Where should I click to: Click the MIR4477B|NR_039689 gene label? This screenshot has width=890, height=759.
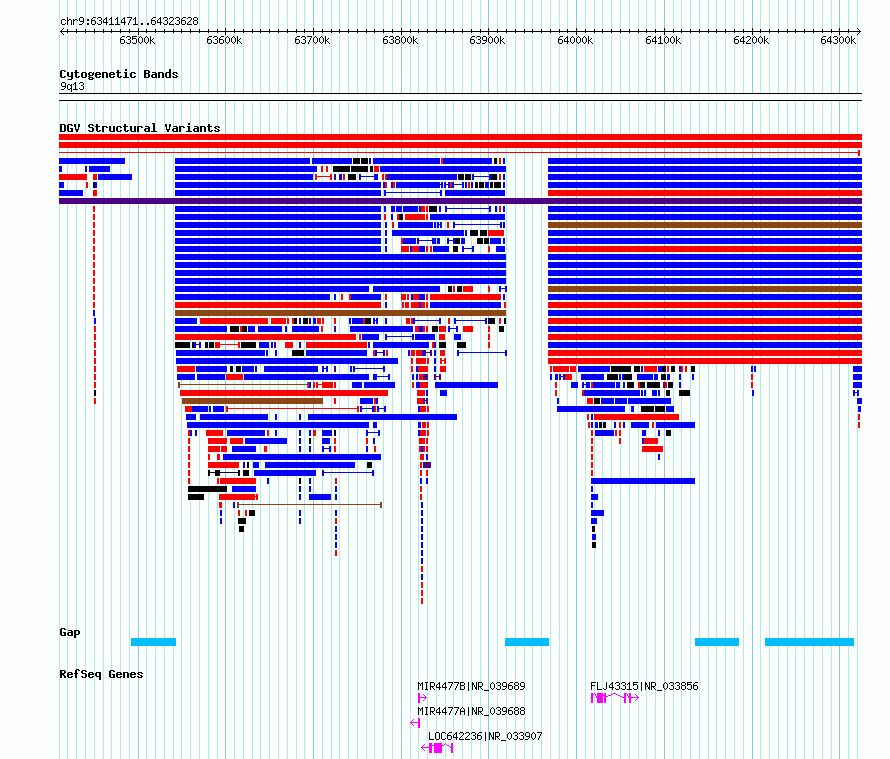coord(471,686)
